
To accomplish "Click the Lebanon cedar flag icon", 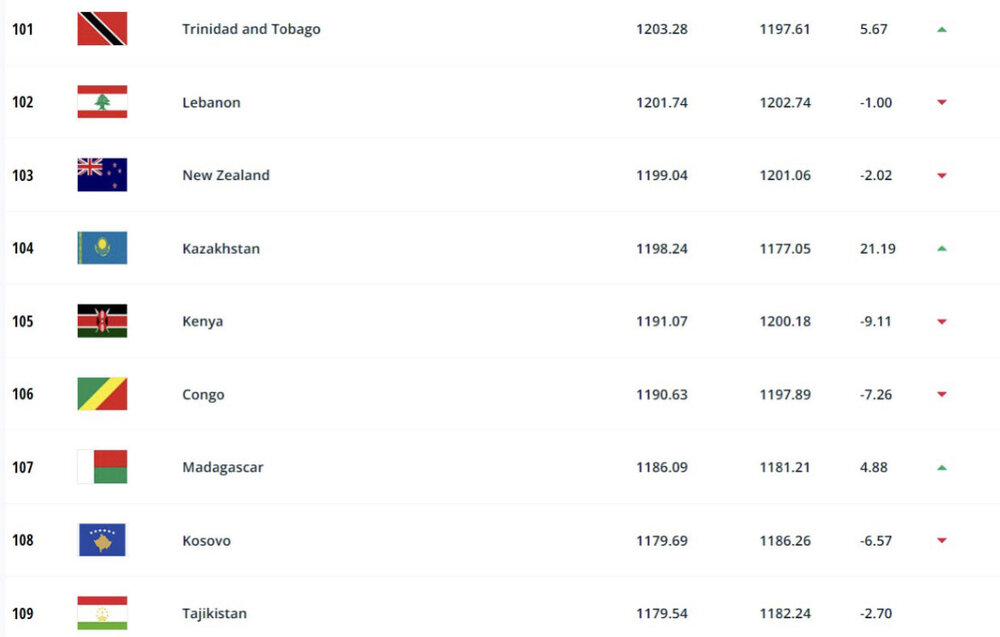I will coord(102,102).
